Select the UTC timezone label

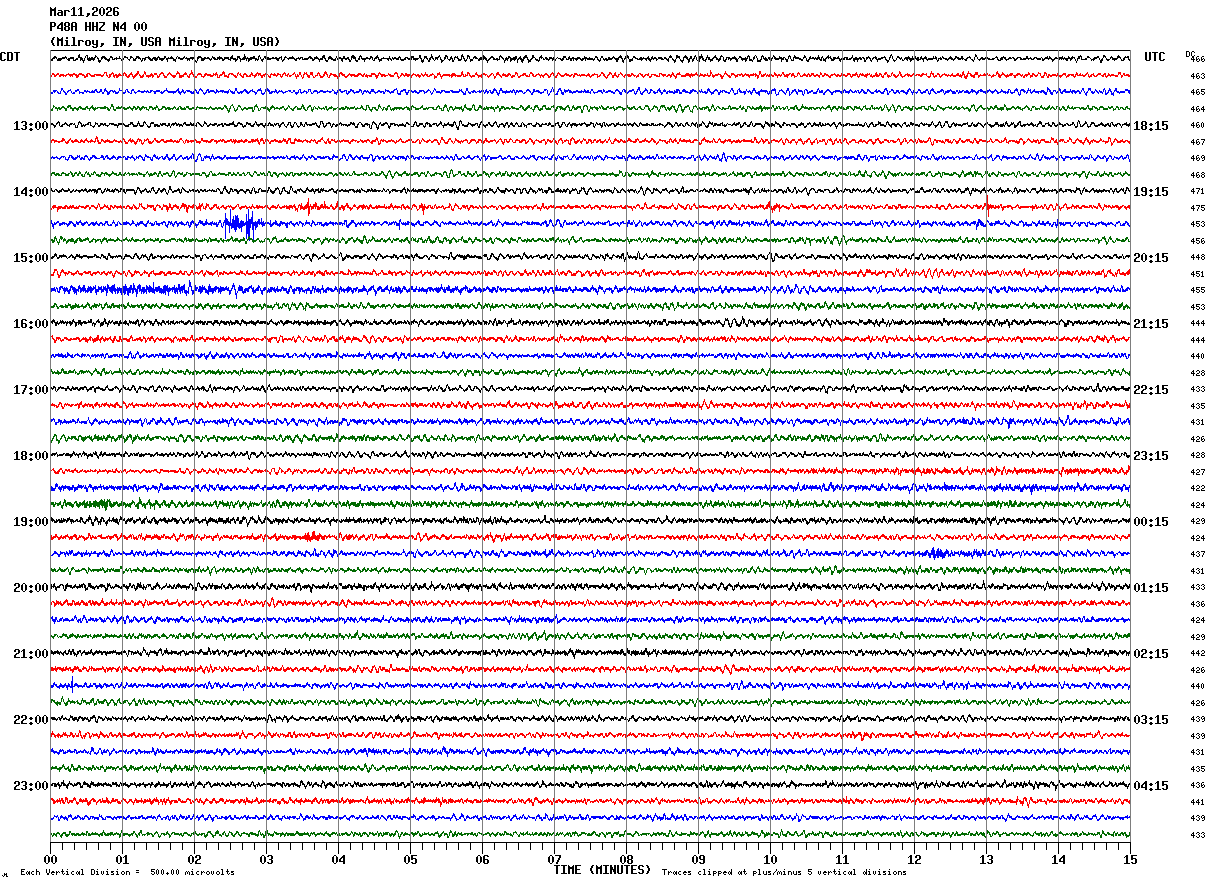(x=1155, y=57)
